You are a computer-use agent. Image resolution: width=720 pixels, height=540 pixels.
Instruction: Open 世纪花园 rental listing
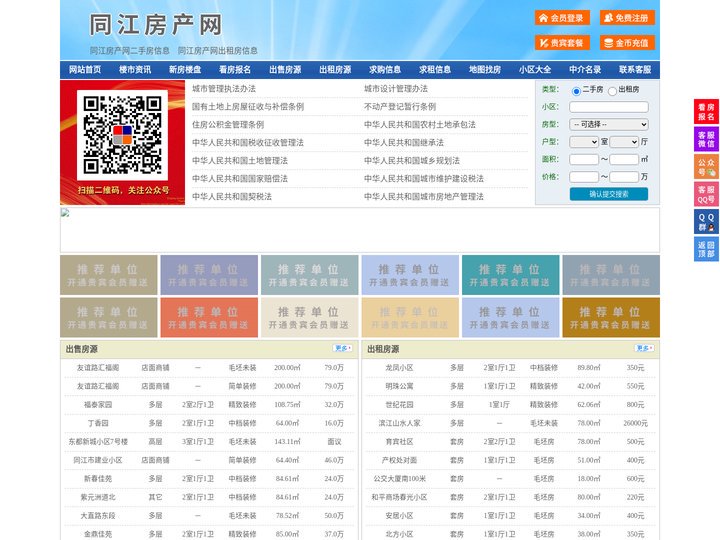click(x=399, y=405)
